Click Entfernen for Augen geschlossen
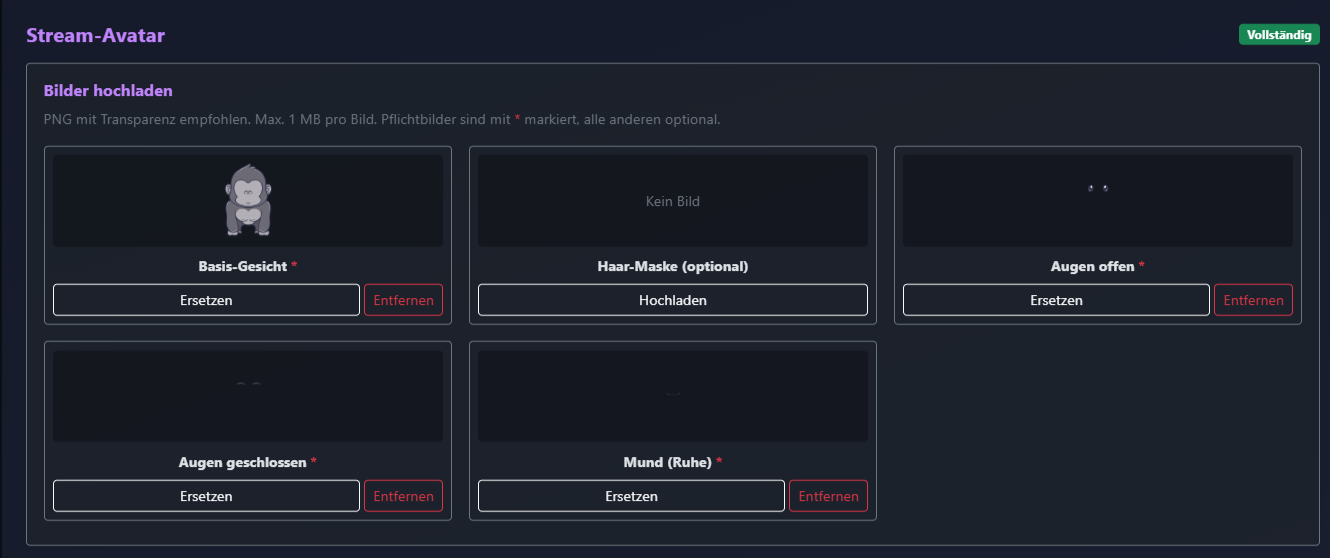Viewport: 1330px width, 558px height. coord(403,496)
